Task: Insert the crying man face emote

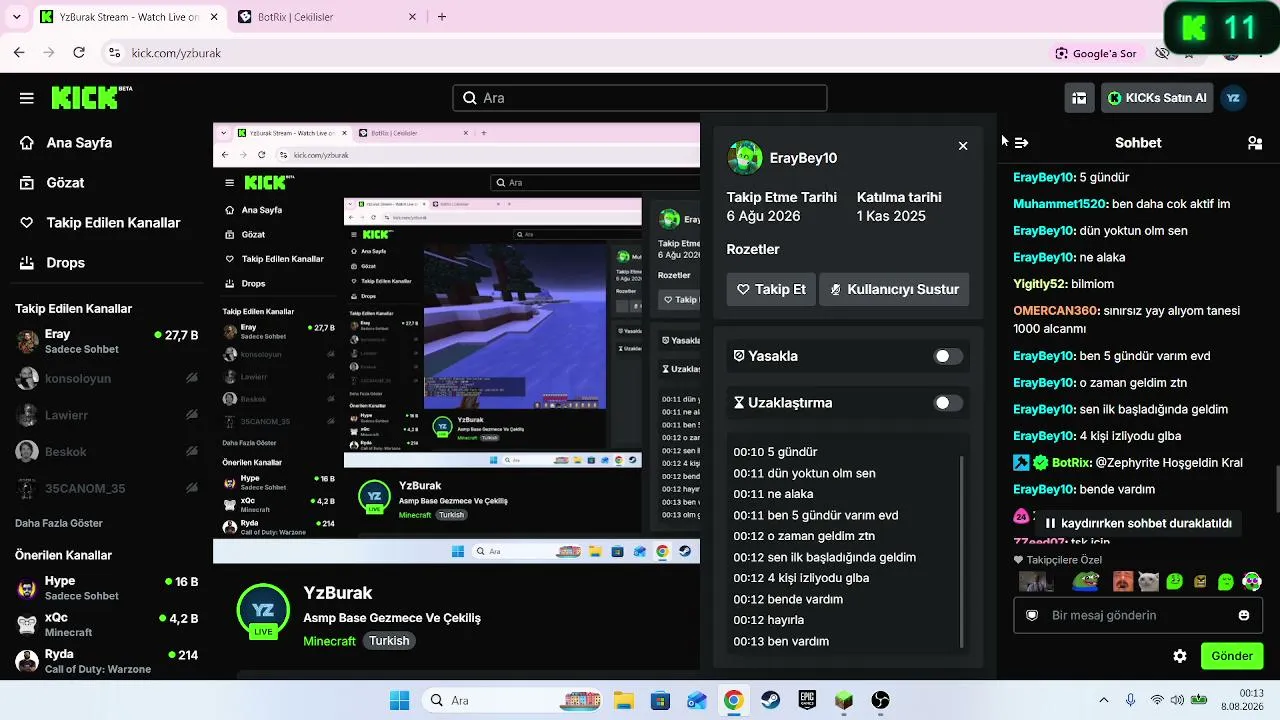Action: (1123, 581)
